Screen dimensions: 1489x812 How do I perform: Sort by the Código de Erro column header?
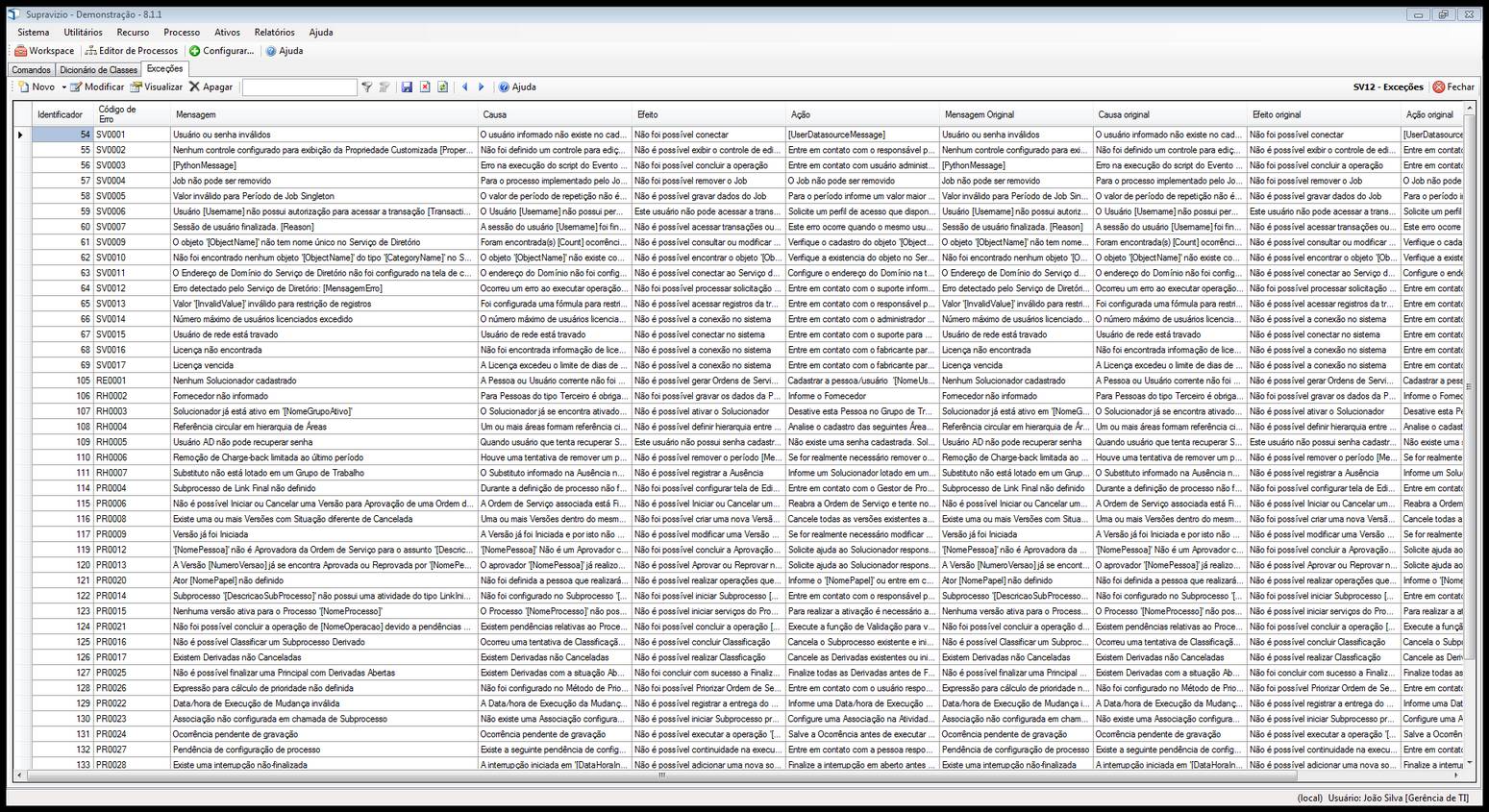[132, 114]
